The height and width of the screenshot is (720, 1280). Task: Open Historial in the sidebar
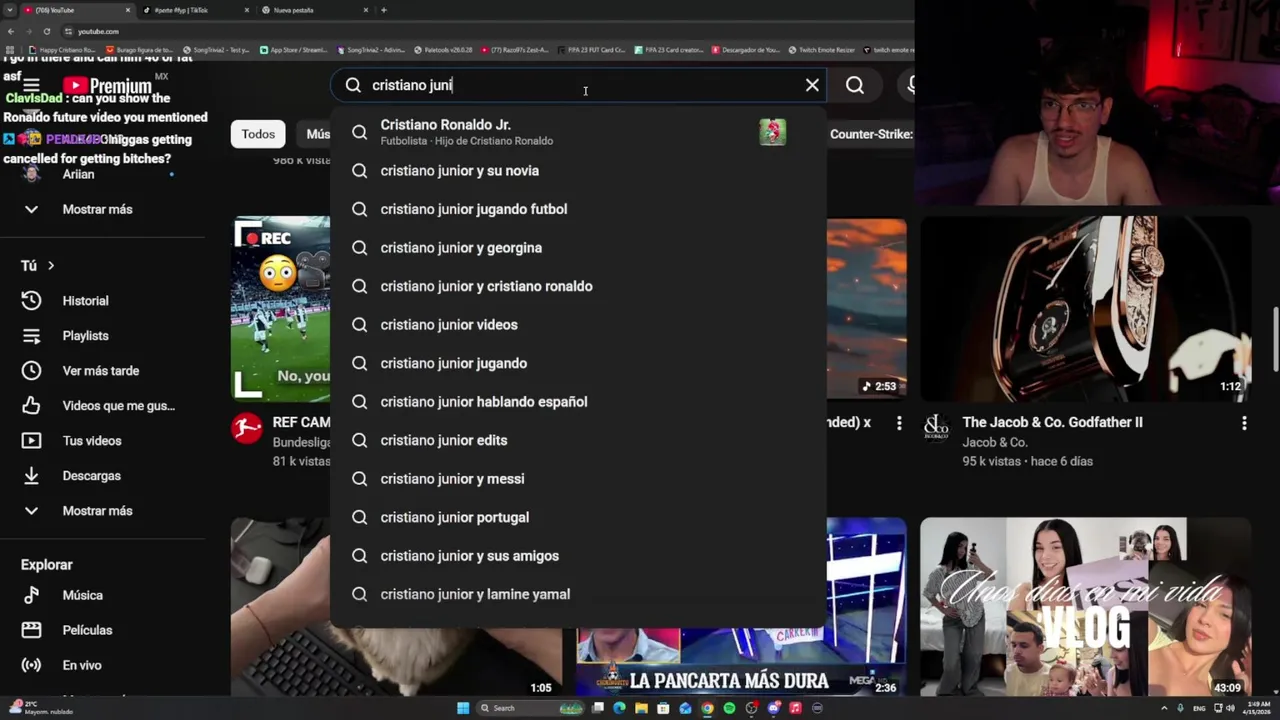[x=85, y=301]
